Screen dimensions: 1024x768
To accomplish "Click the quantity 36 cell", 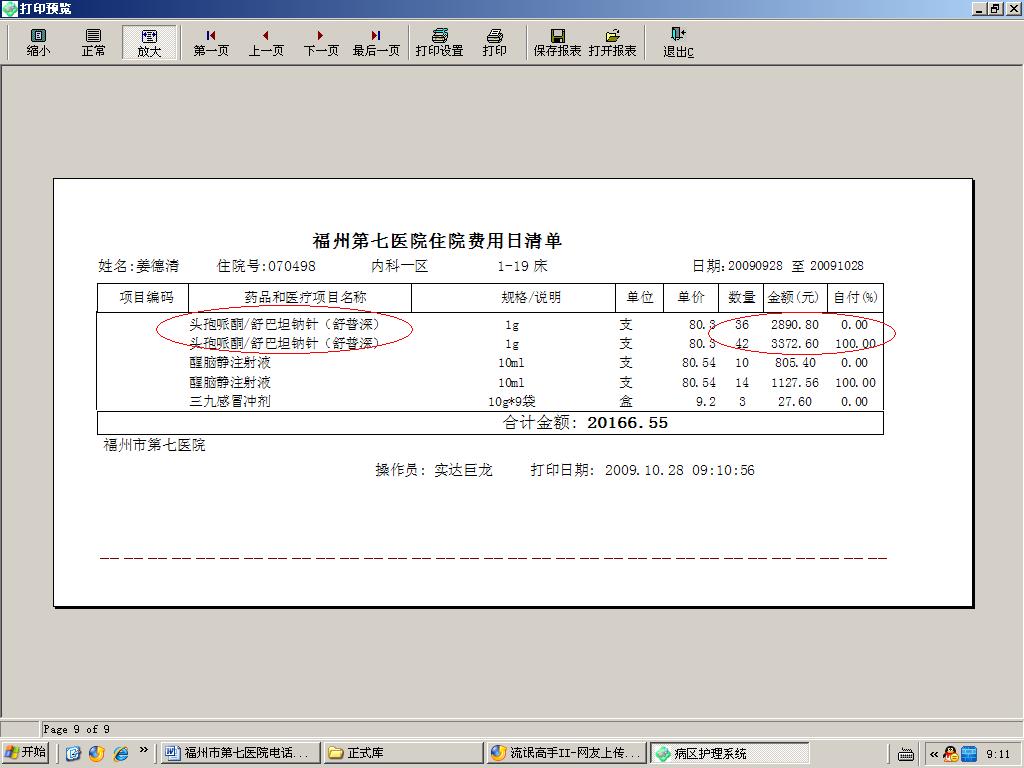I will [742, 325].
